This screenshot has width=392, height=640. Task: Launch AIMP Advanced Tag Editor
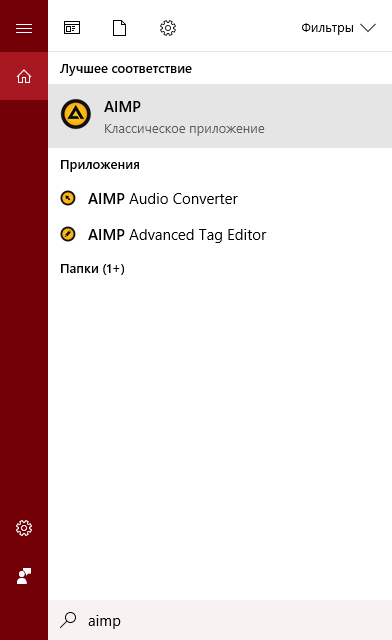click(x=220, y=235)
